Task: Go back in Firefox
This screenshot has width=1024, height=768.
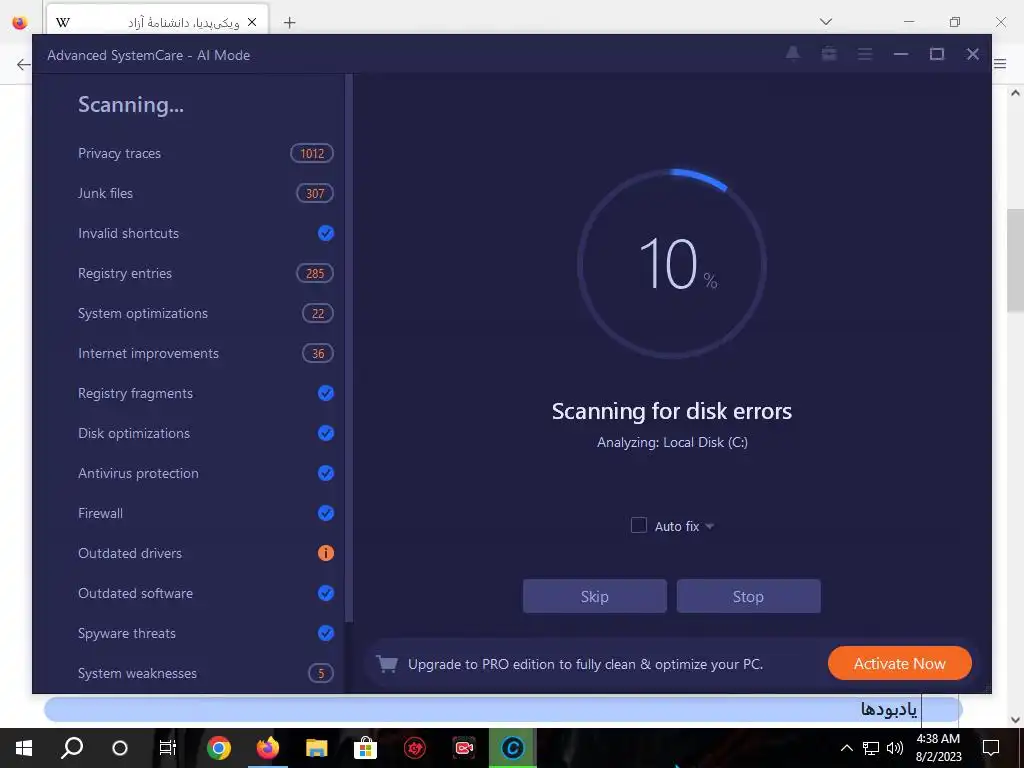Action: click(x=23, y=64)
